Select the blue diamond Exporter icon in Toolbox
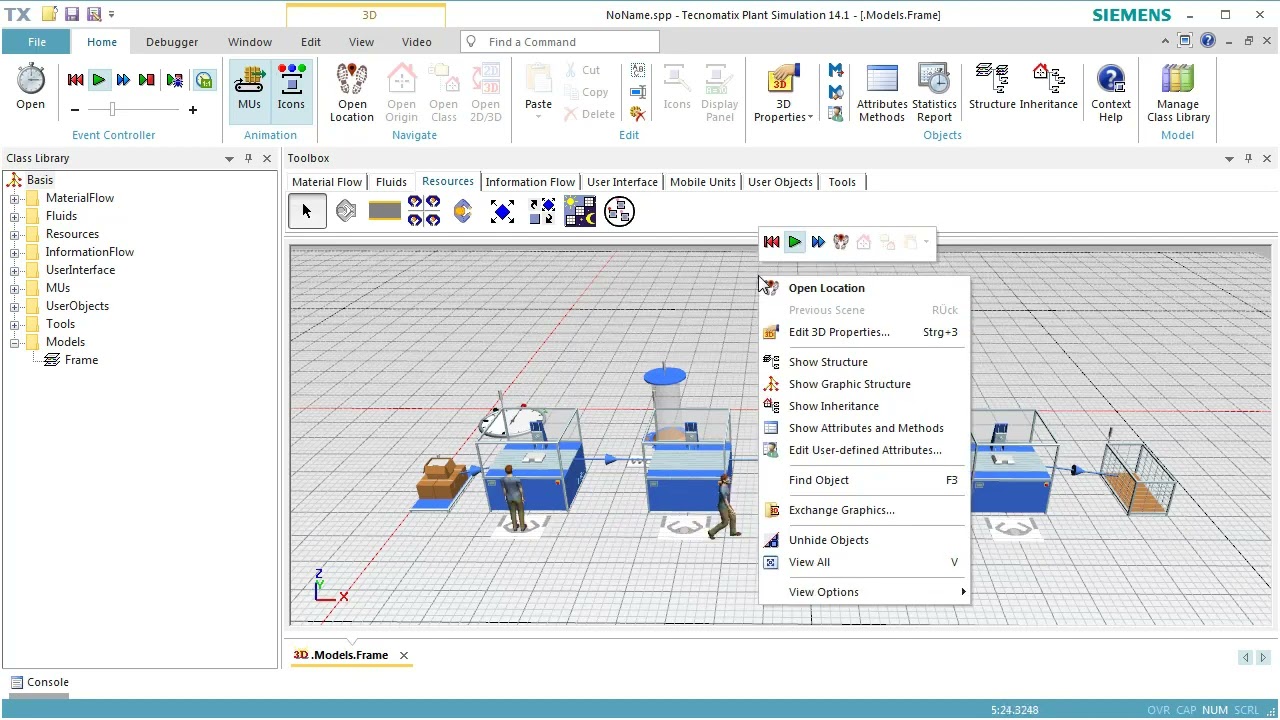The height and width of the screenshot is (720, 1280). click(x=502, y=211)
